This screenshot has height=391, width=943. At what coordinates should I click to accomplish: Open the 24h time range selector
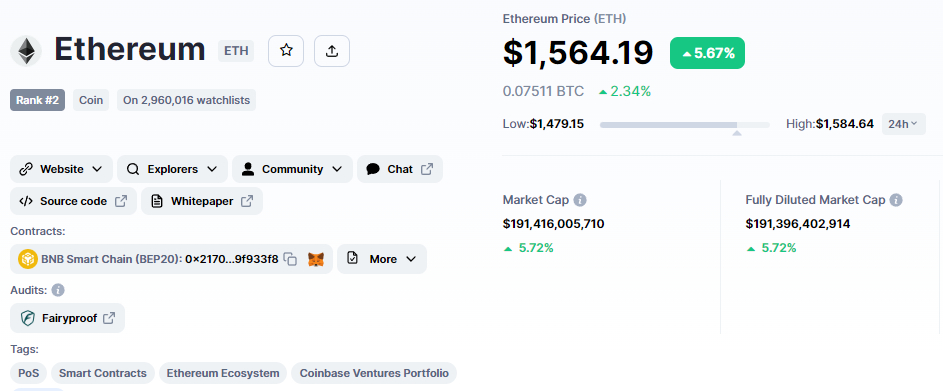(x=904, y=124)
